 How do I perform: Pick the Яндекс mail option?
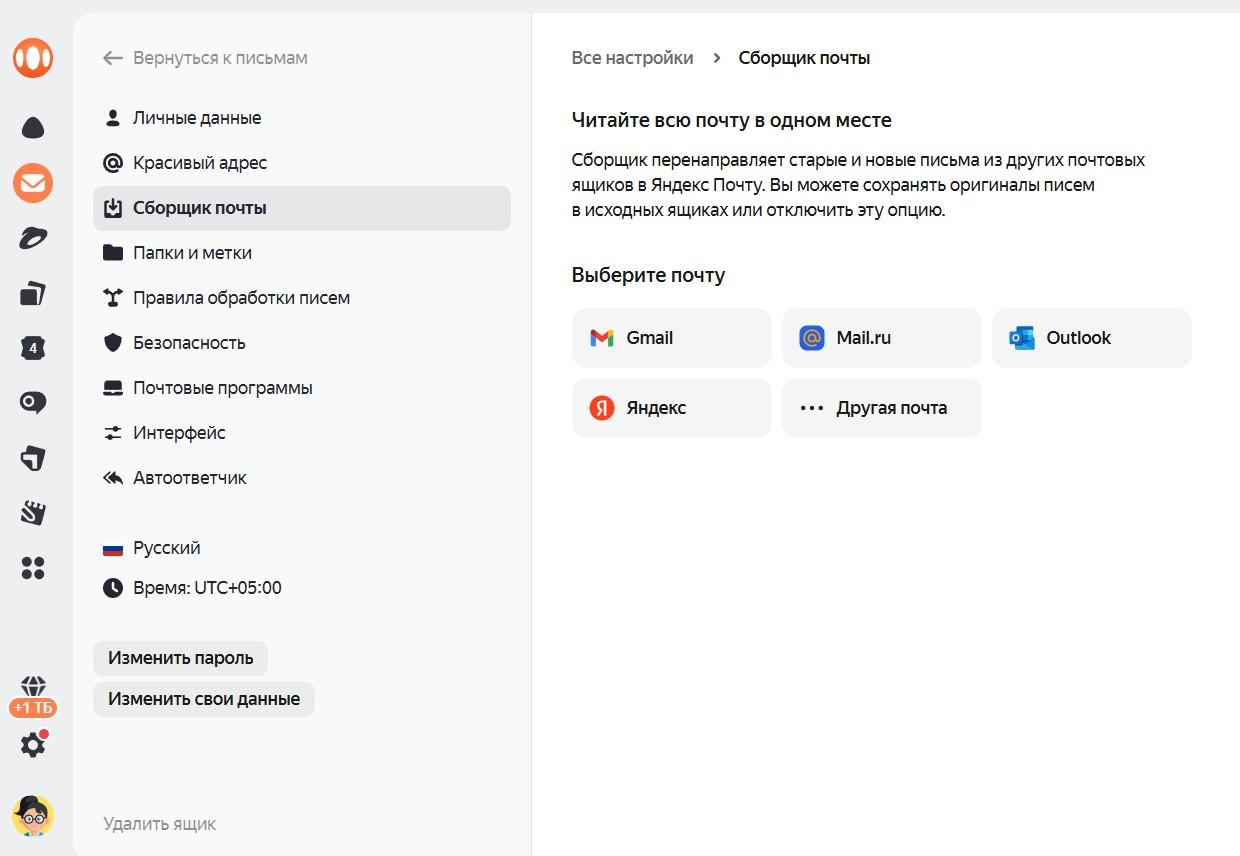(671, 408)
